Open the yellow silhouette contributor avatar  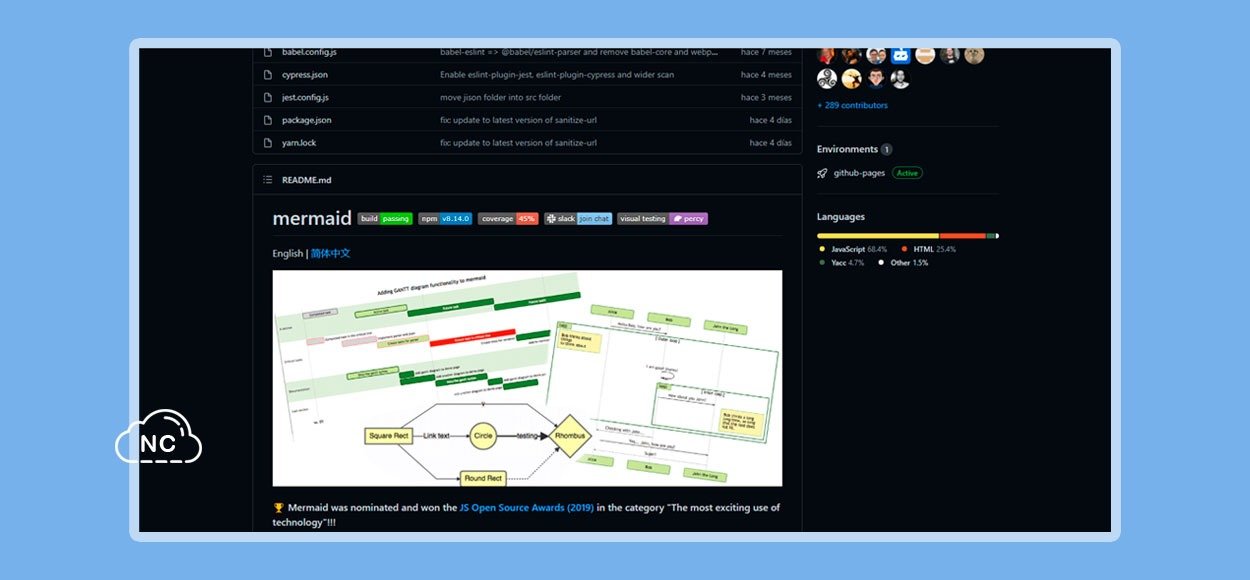pyautogui.click(x=851, y=79)
